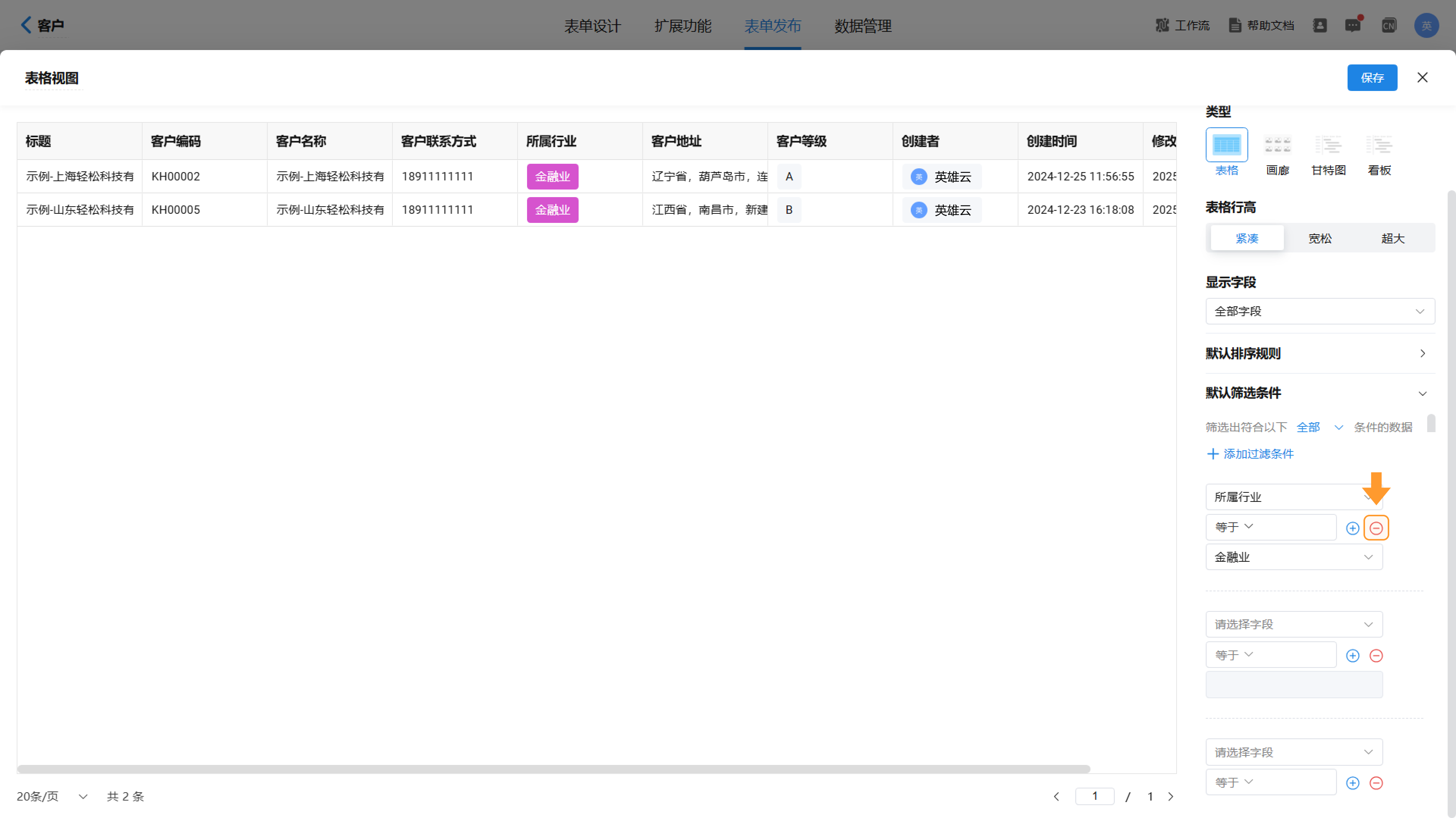Go to previous page arrow

(x=1056, y=796)
